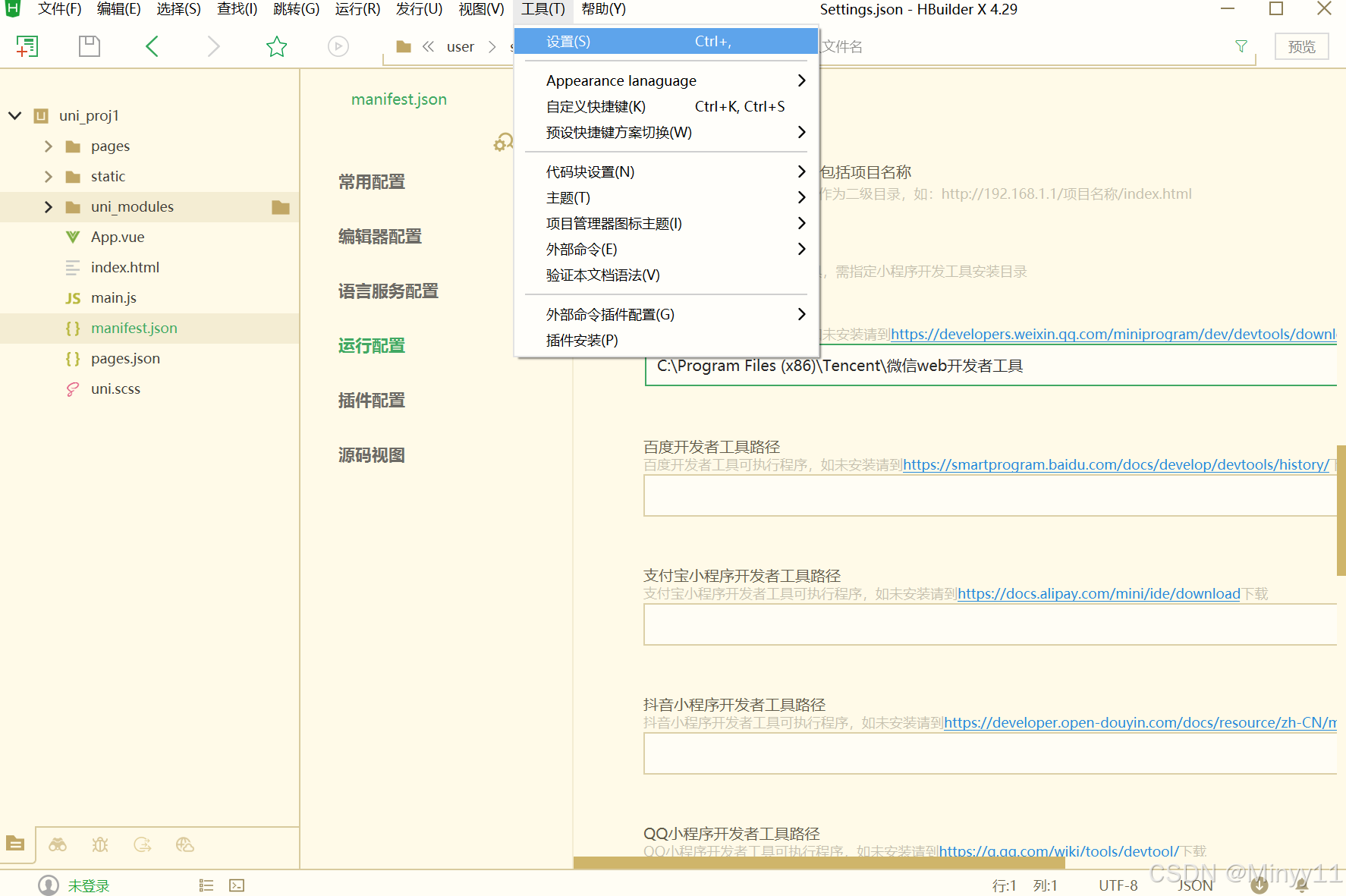Click the star bookmark icon
The height and width of the screenshot is (896, 1346).
click(x=277, y=46)
